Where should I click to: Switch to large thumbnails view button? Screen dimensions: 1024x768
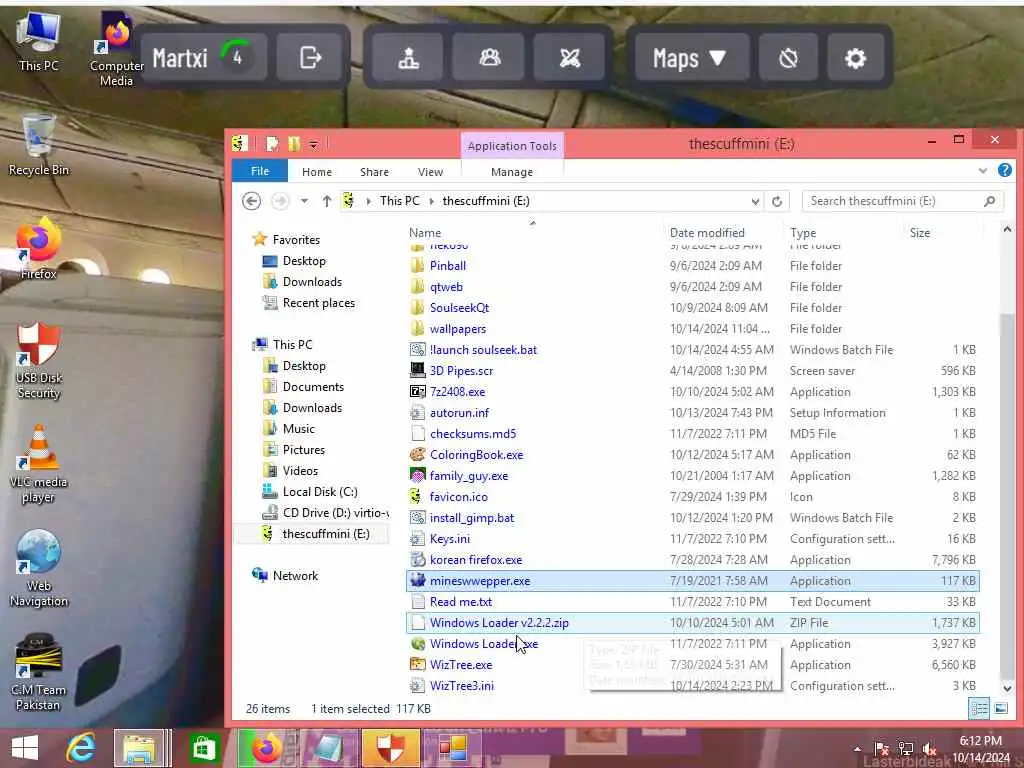click(x=1000, y=709)
